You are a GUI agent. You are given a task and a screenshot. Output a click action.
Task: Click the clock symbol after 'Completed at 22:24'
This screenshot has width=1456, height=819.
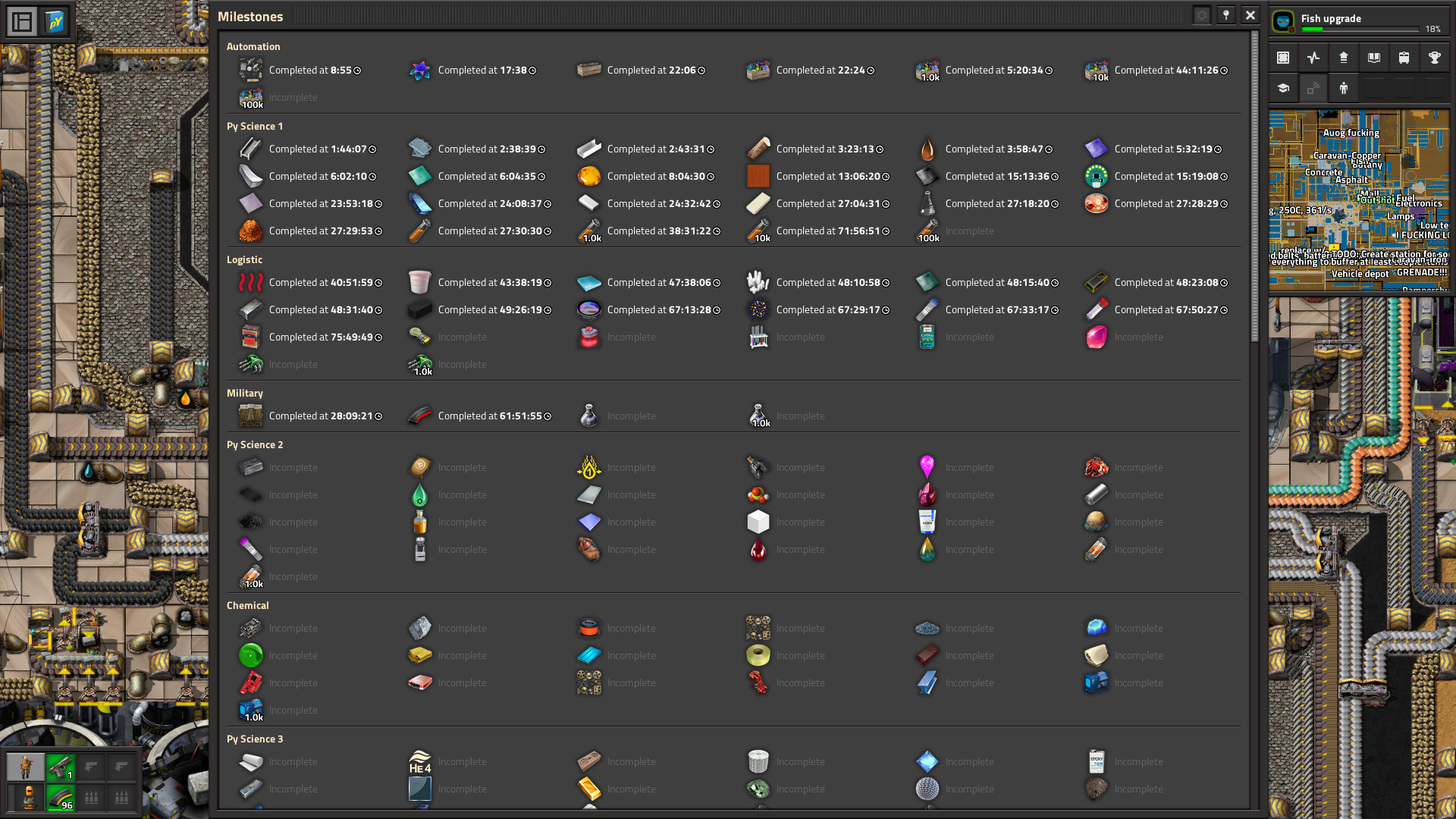pyautogui.click(x=871, y=71)
